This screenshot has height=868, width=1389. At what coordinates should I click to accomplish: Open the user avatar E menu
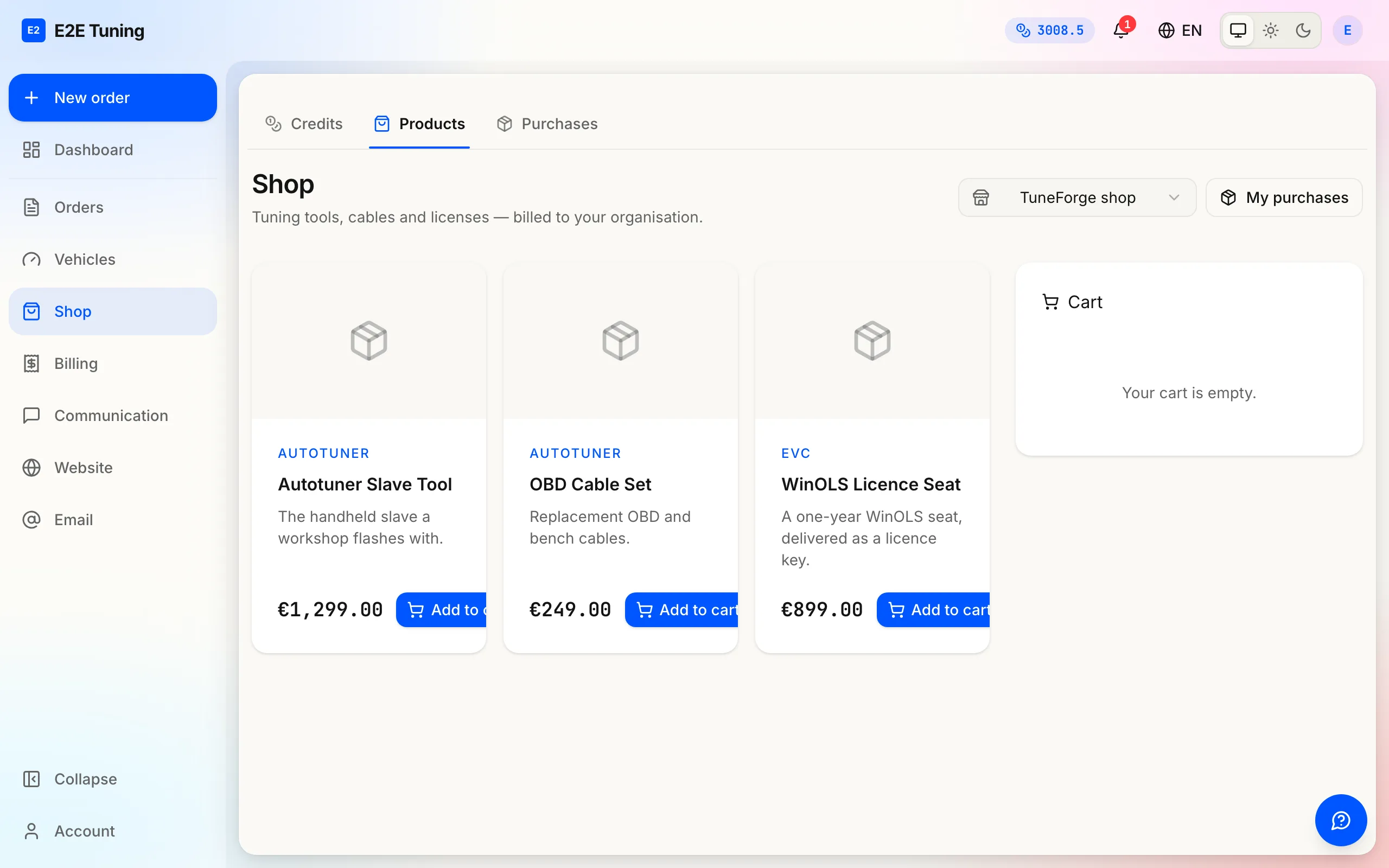point(1347,30)
